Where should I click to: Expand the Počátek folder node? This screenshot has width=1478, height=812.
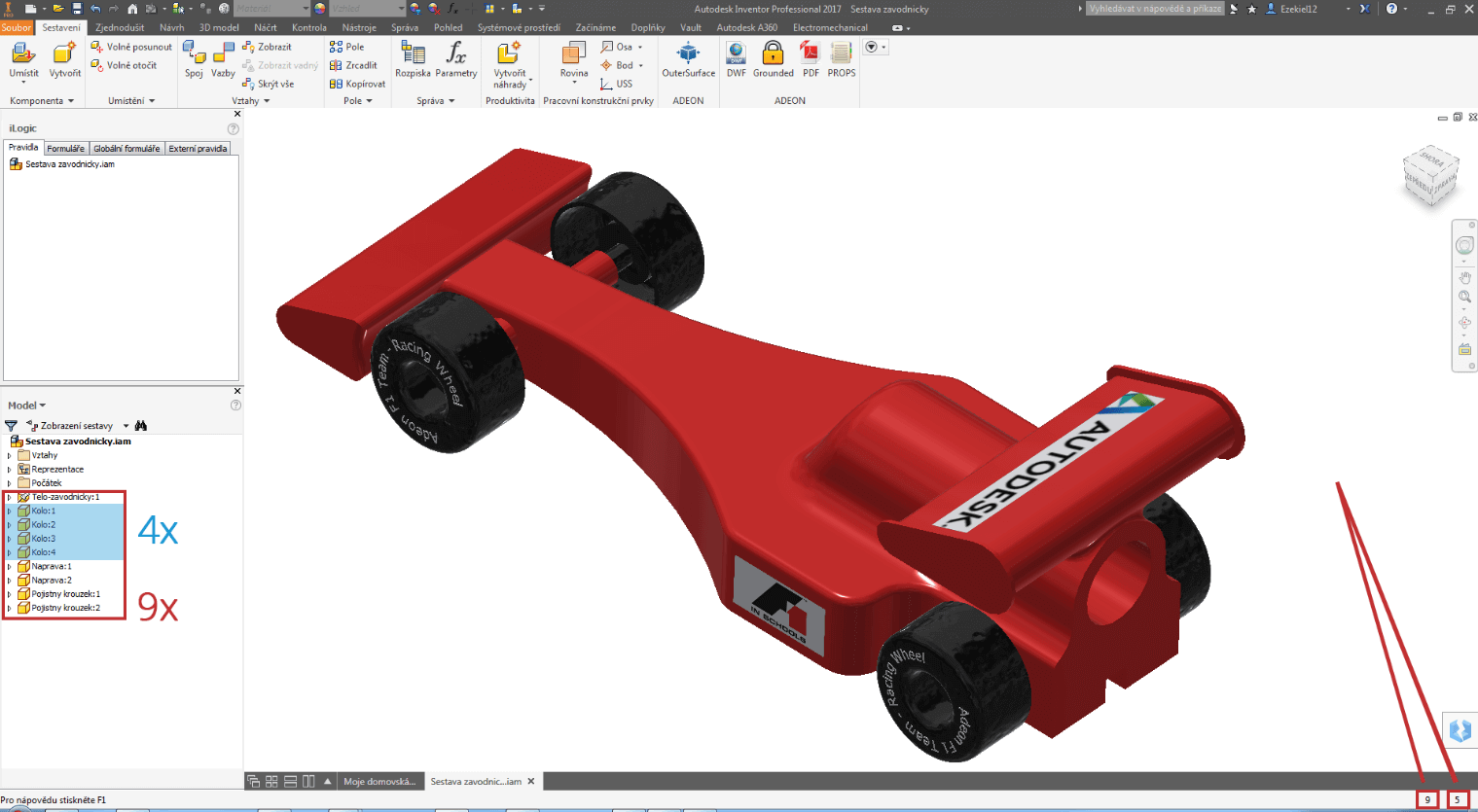point(9,482)
